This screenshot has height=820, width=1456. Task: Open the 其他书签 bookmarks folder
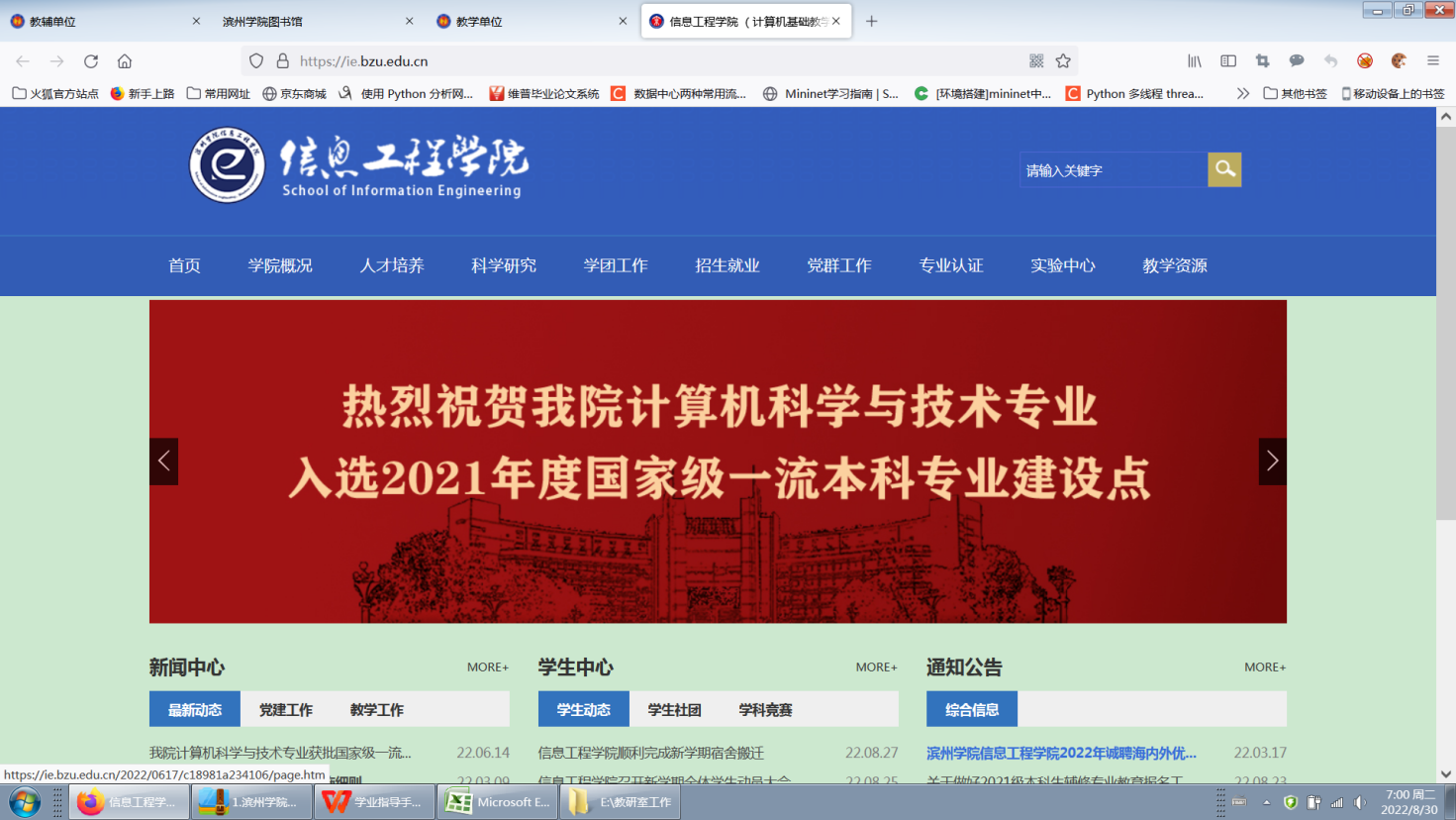point(1295,94)
